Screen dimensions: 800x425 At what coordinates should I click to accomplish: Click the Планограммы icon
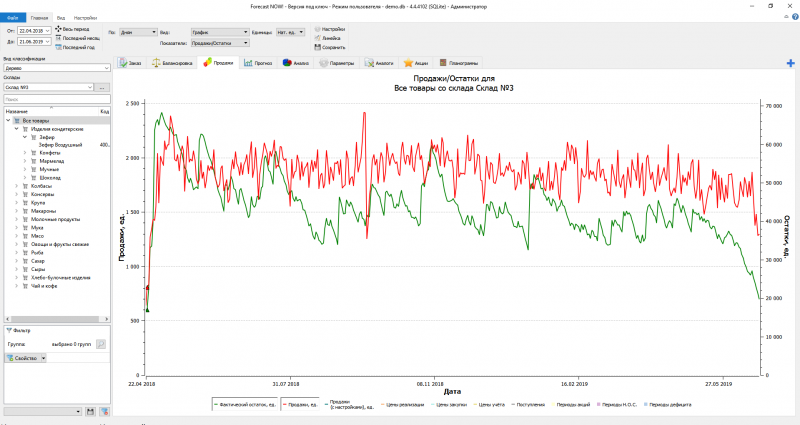pos(442,62)
